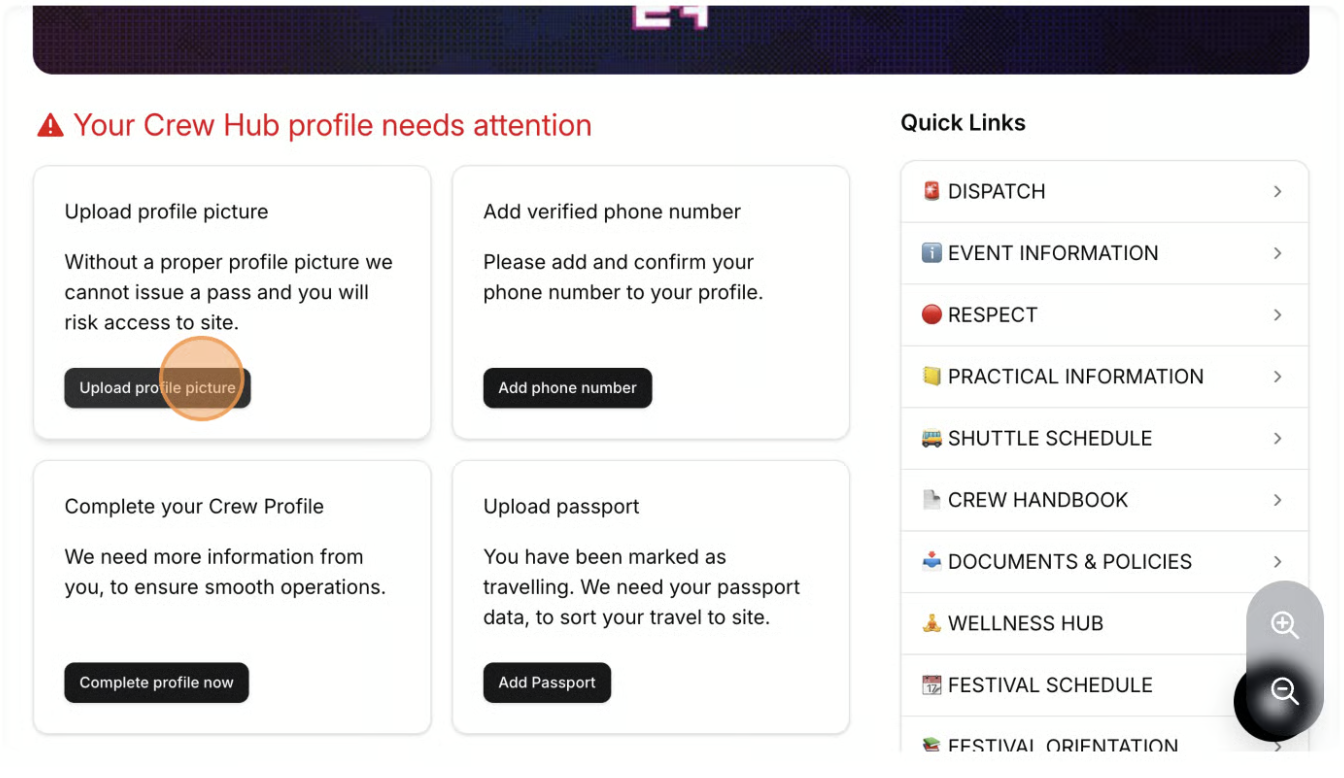Screen dimensions: 1344x778
Task: Open the CREW HANDBOOK chevron arrow
Action: (1277, 500)
